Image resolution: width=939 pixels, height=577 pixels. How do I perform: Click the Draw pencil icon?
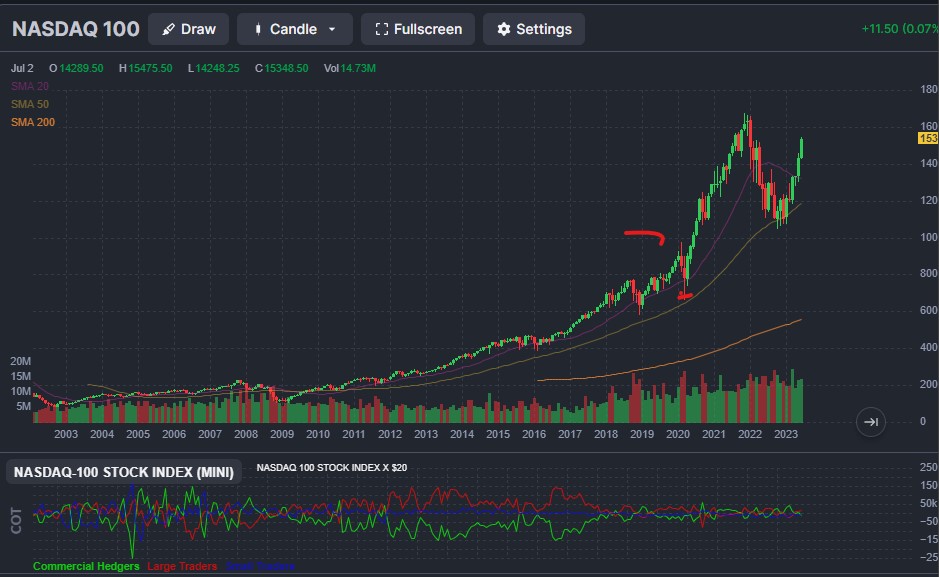point(168,29)
